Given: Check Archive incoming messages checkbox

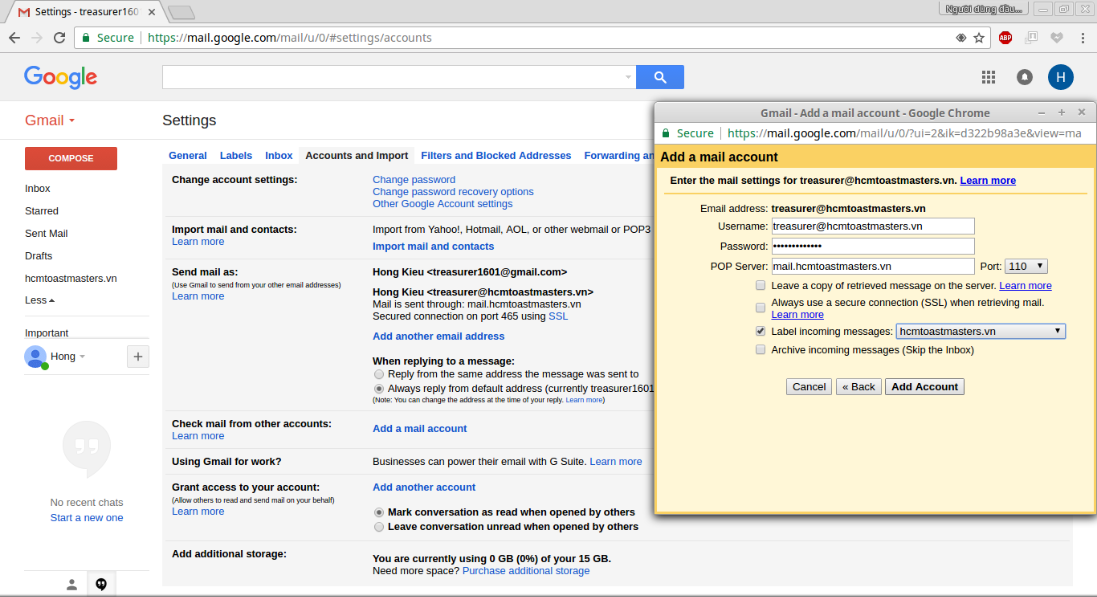Looking at the screenshot, I should point(760,350).
